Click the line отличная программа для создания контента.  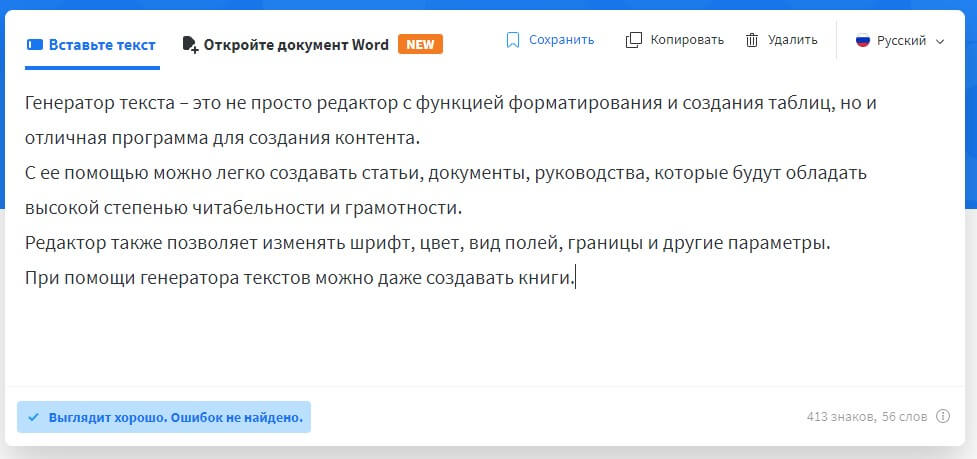point(223,138)
